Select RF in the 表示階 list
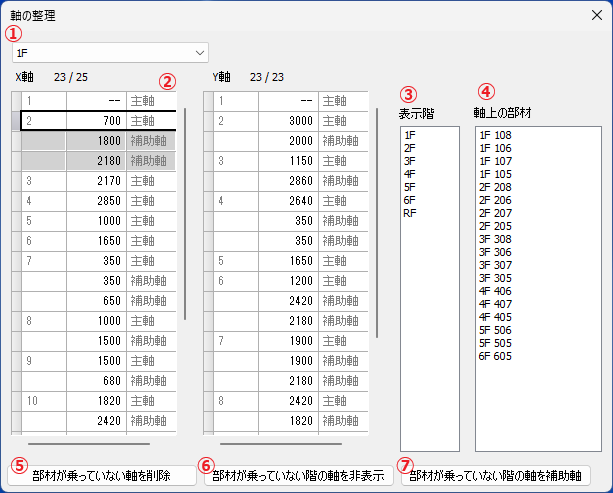 410,213
